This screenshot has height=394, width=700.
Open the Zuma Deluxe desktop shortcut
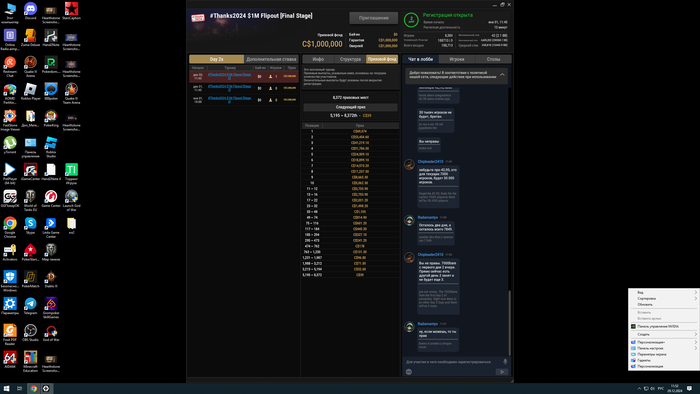[30, 38]
